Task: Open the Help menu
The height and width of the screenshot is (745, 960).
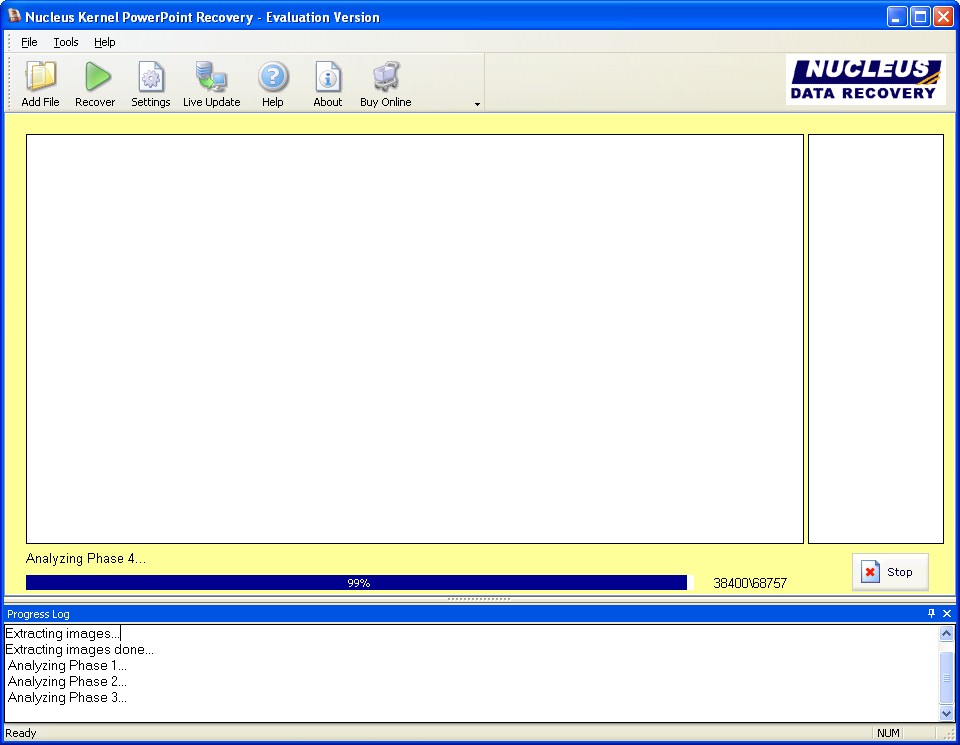Action: (105, 42)
